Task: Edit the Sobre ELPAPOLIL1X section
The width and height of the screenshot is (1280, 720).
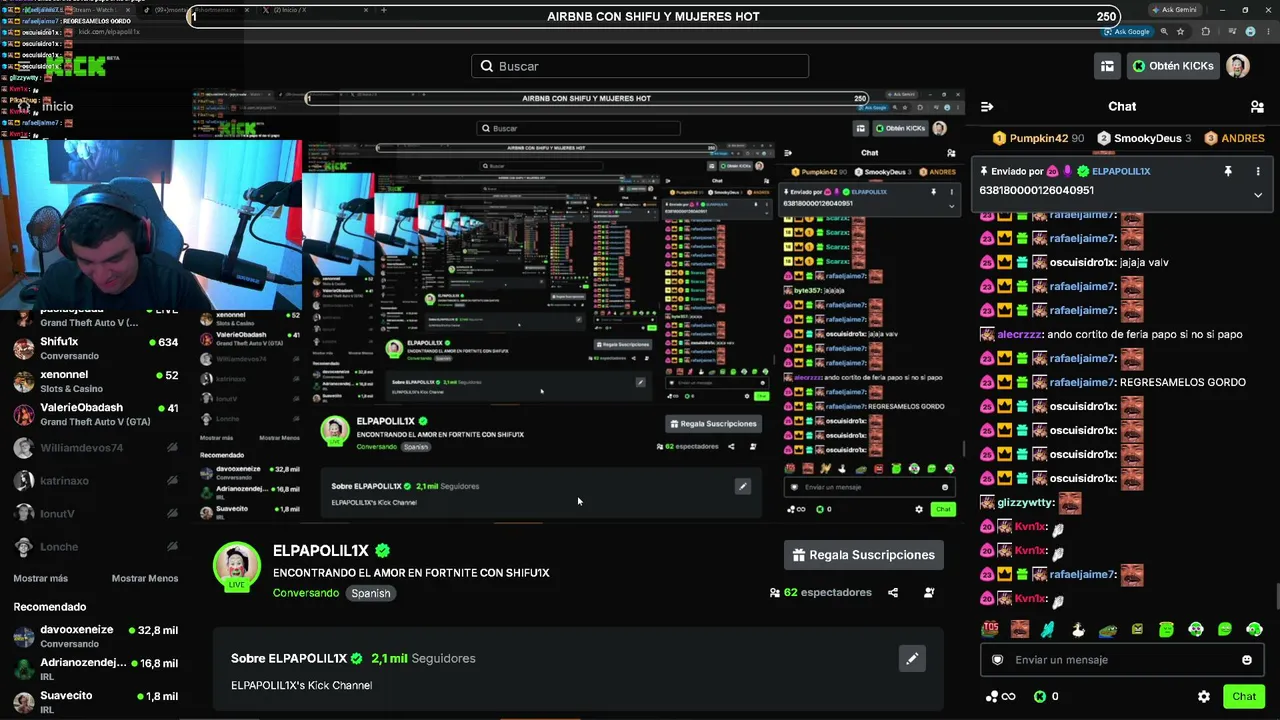Action: pos(912,659)
